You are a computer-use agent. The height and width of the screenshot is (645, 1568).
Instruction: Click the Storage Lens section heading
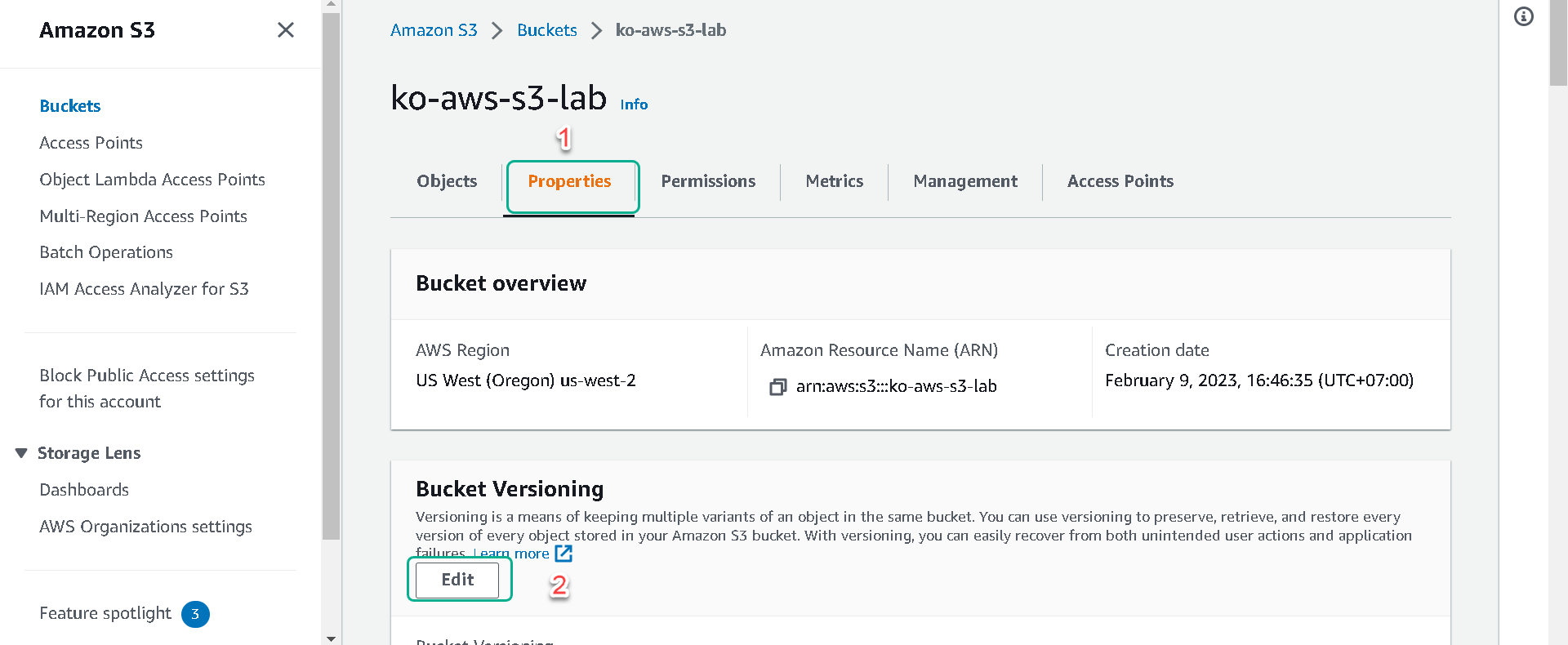click(89, 453)
